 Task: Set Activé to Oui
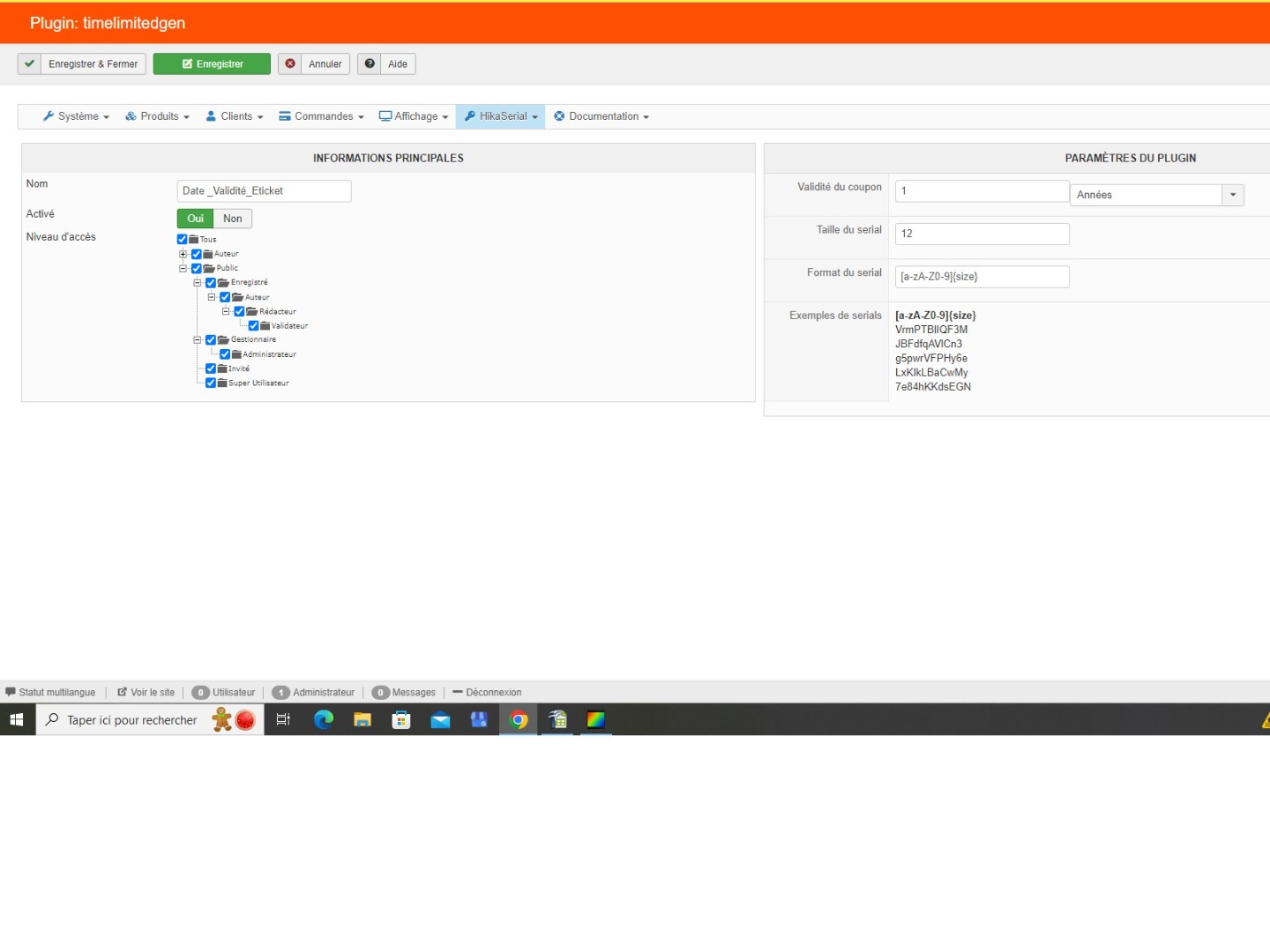(196, 219)
